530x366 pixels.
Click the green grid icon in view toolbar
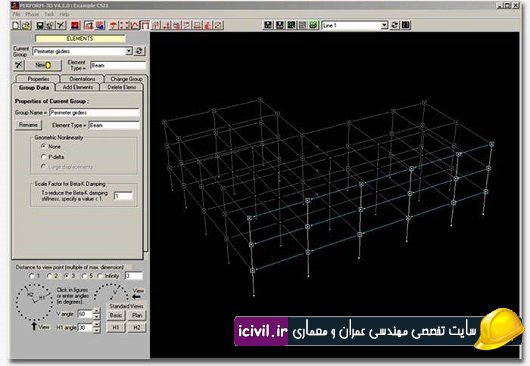[291, 25]
